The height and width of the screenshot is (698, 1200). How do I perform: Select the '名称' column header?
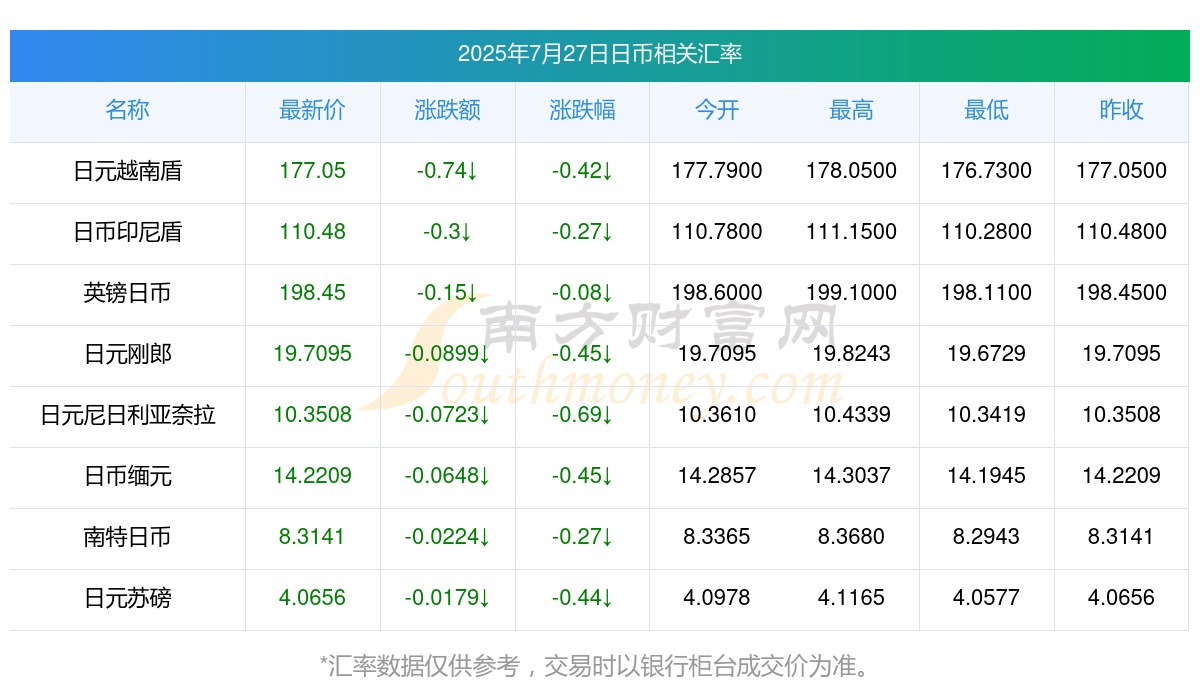128,110
